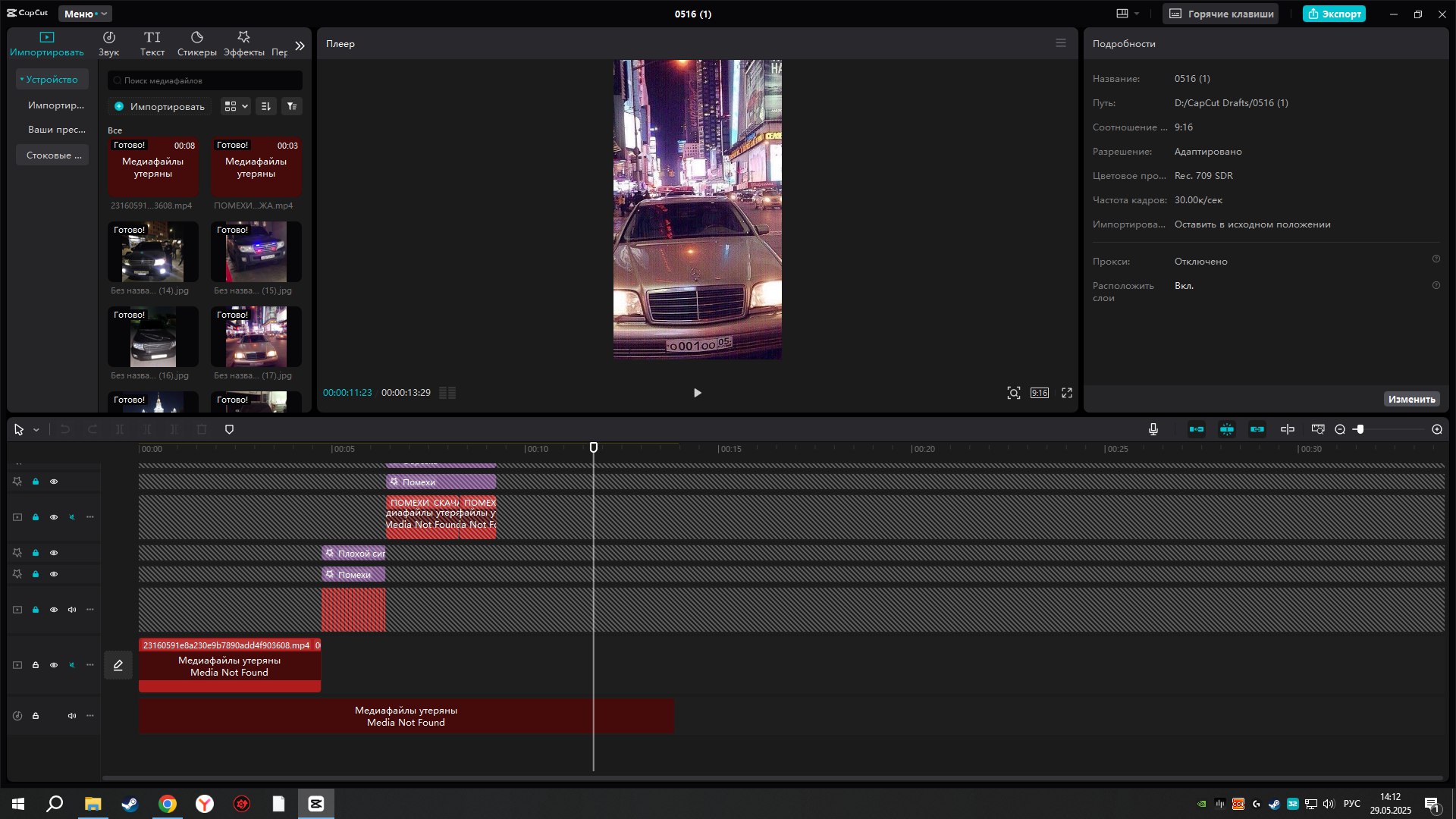Viewport: 1456px width, 819px height.
Task: Hide the topmost Помехи effect track
Action: click(54, 482)
